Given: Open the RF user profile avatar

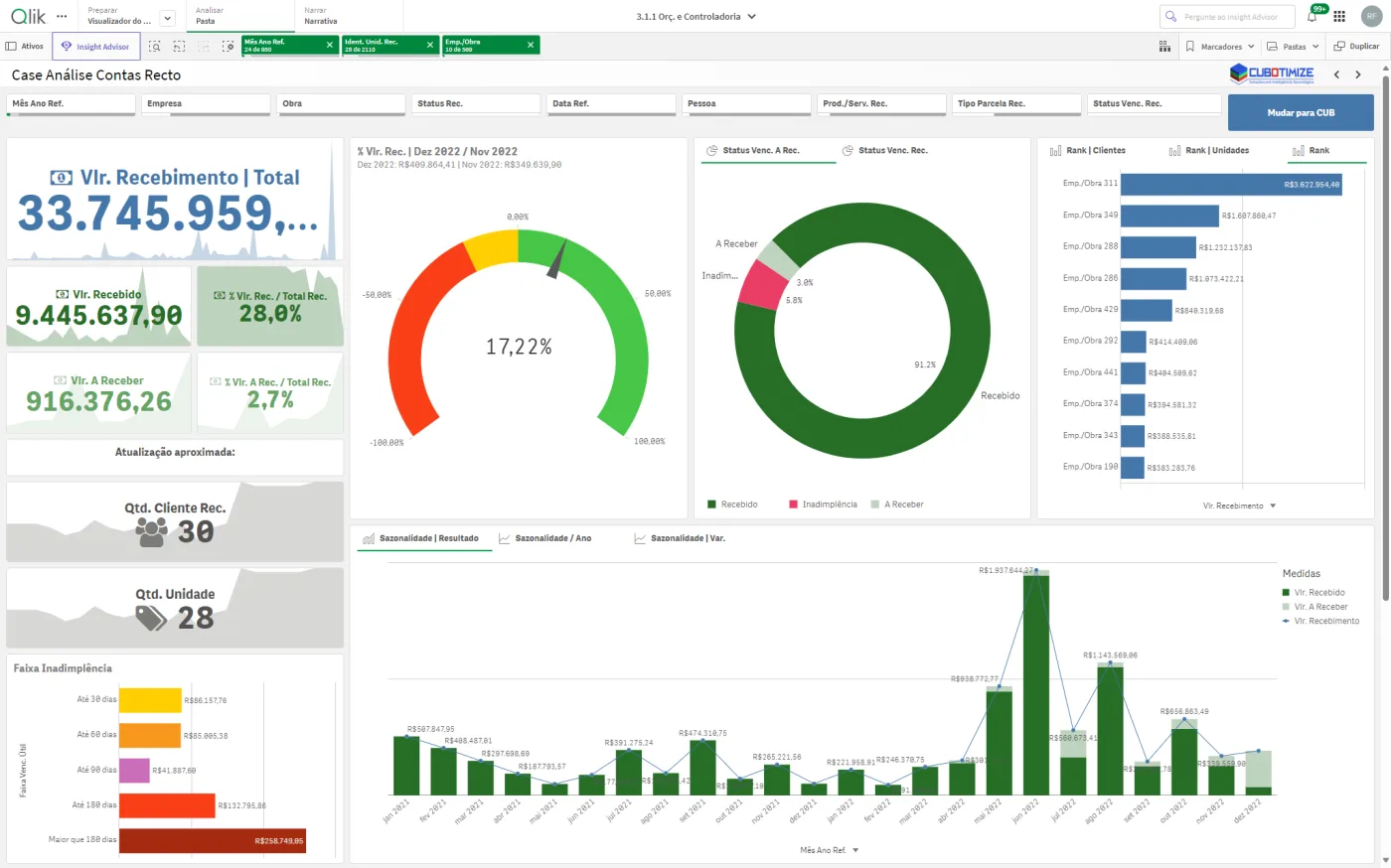Looking at the screenshot, I should [x=1371, y=16].
